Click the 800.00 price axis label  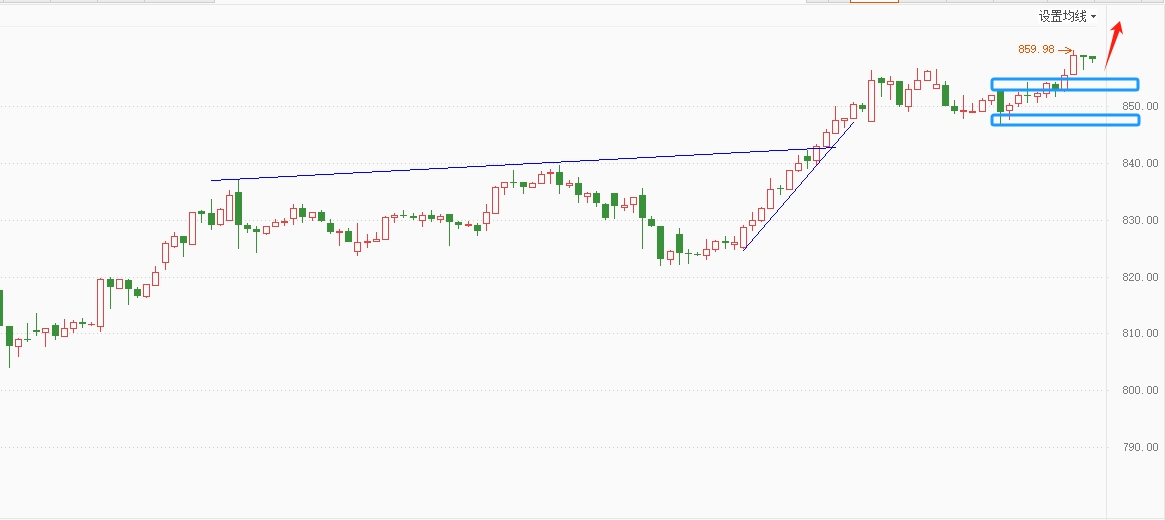(x=1140, y=390)
